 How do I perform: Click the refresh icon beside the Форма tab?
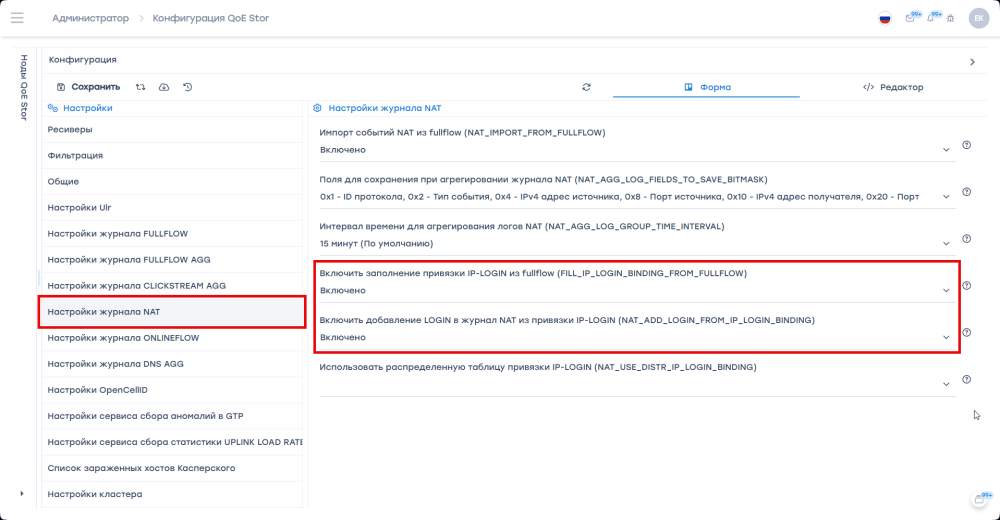586,87
